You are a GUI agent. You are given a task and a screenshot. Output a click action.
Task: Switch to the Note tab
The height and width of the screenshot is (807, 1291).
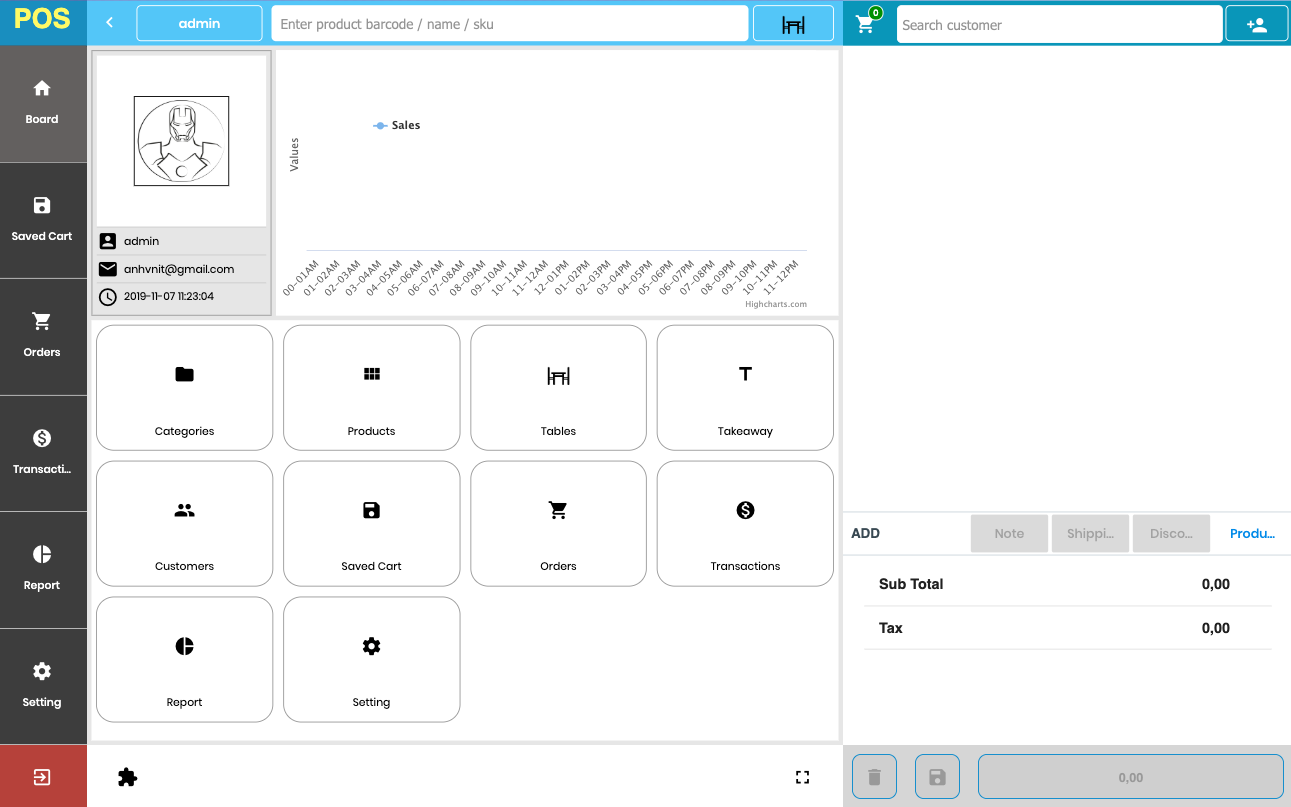point(1009,533)
